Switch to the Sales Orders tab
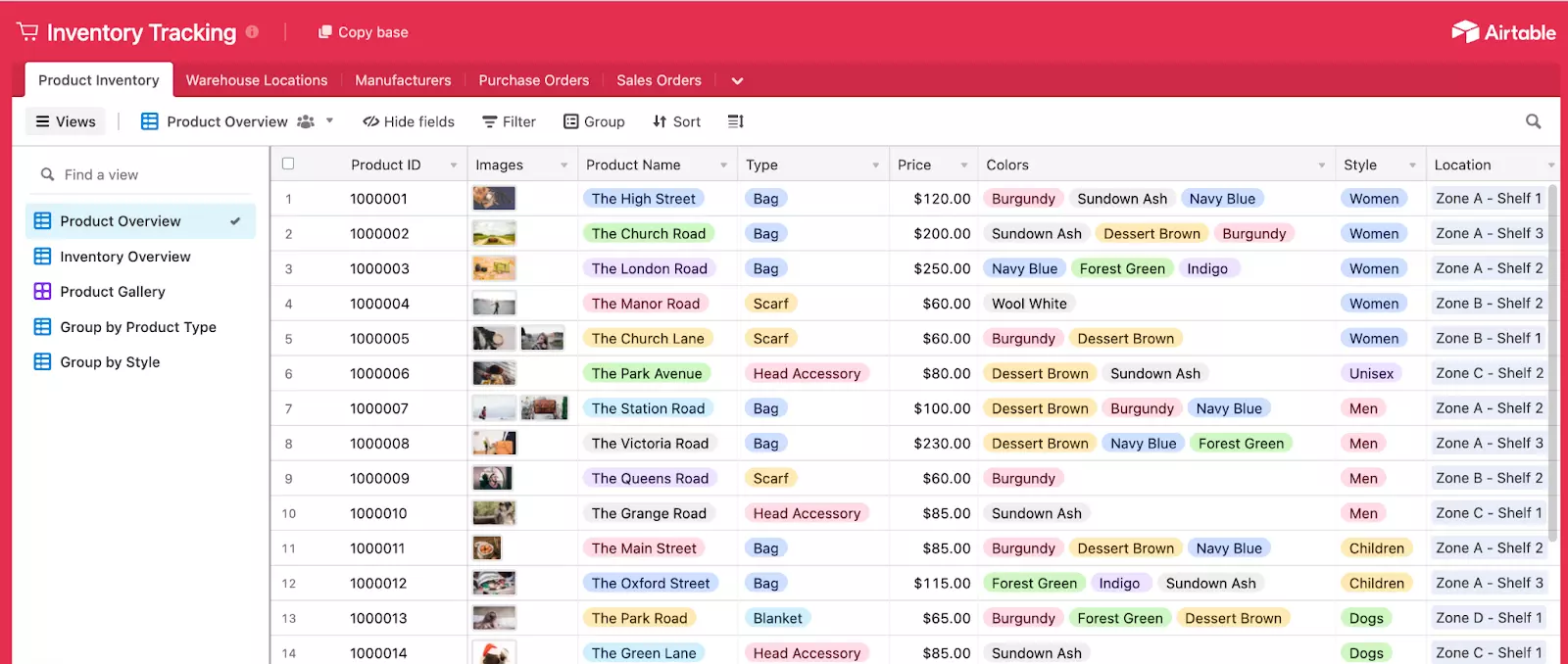 (659, 80)
